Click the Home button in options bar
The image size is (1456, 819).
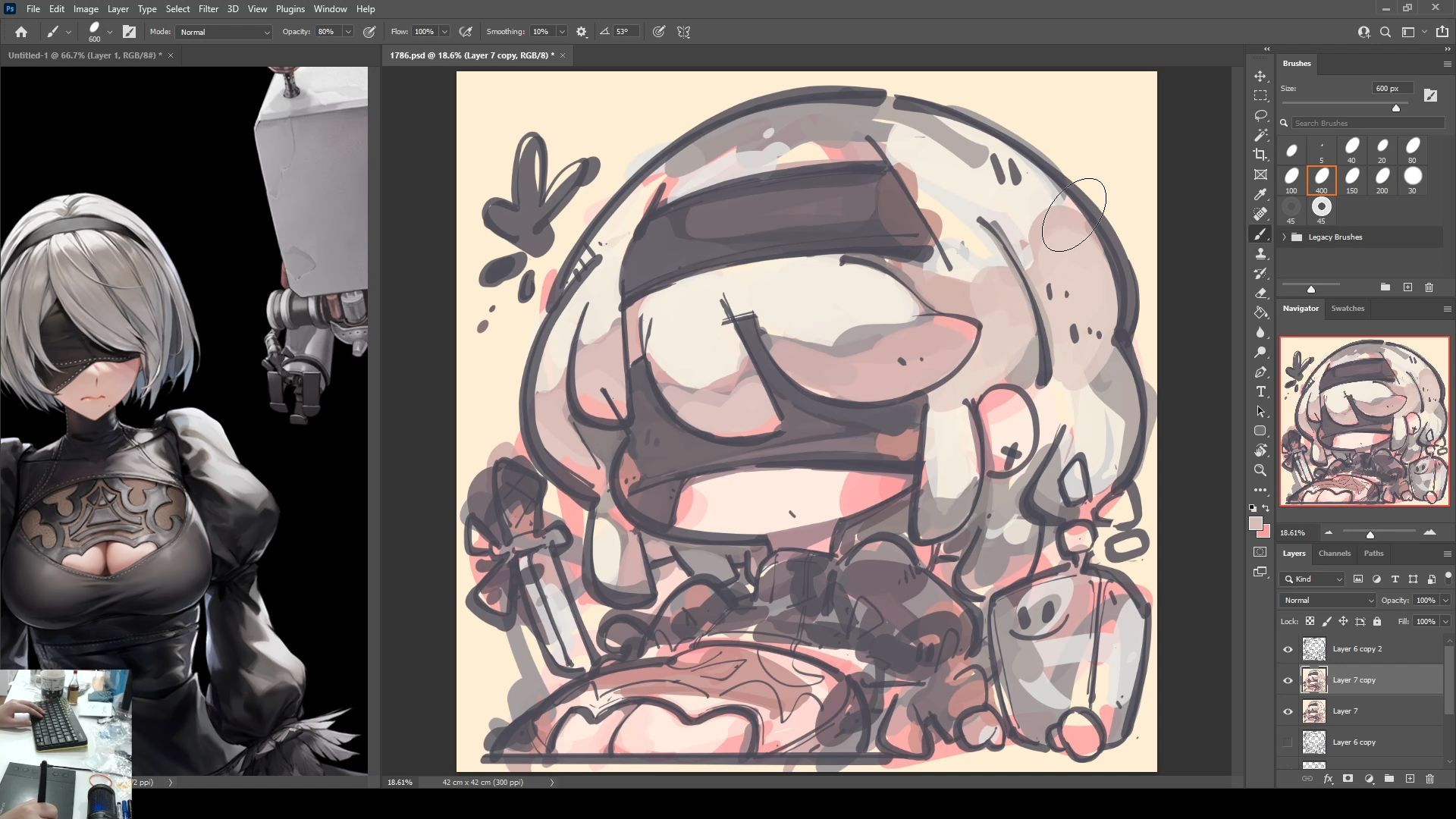pos(21,32)
